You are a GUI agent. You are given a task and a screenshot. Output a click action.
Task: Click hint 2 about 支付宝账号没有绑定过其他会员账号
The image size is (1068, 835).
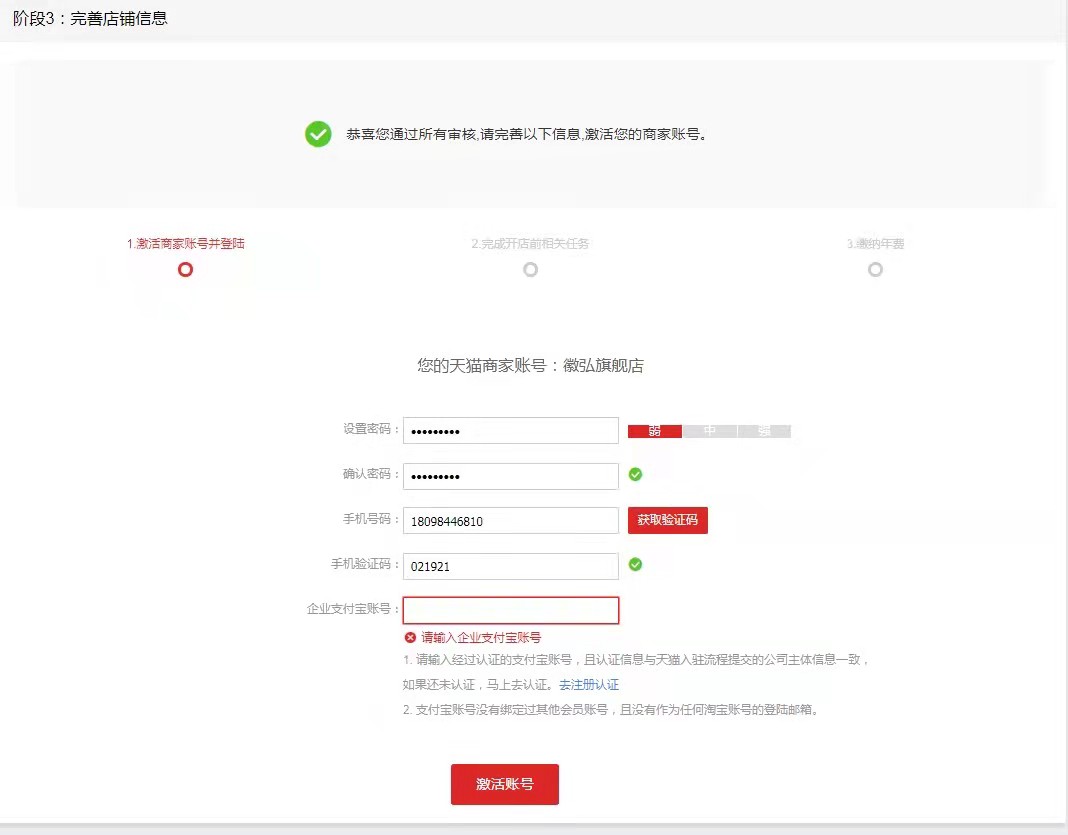click(611, 710)
